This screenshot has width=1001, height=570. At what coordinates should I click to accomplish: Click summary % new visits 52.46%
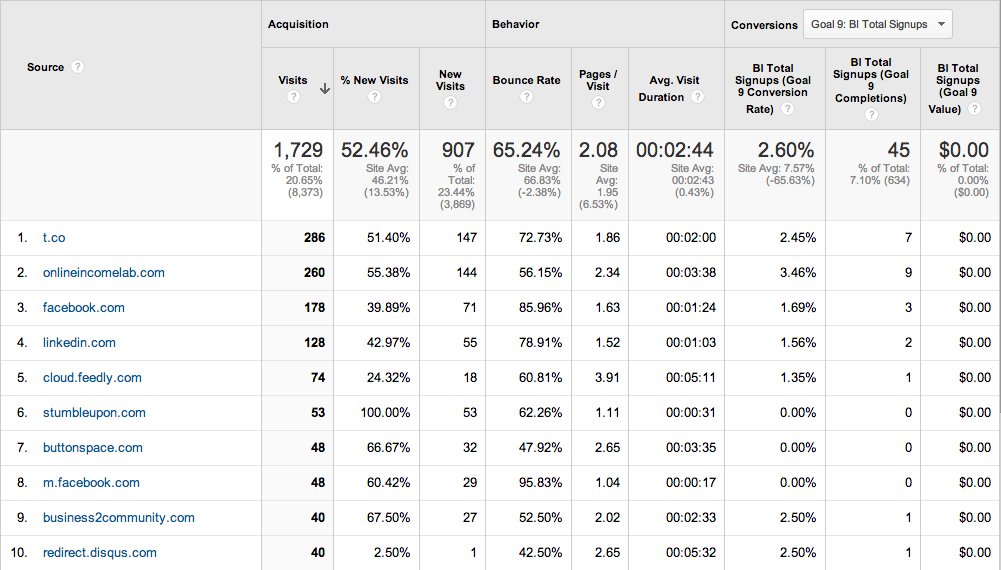point(374,150)
